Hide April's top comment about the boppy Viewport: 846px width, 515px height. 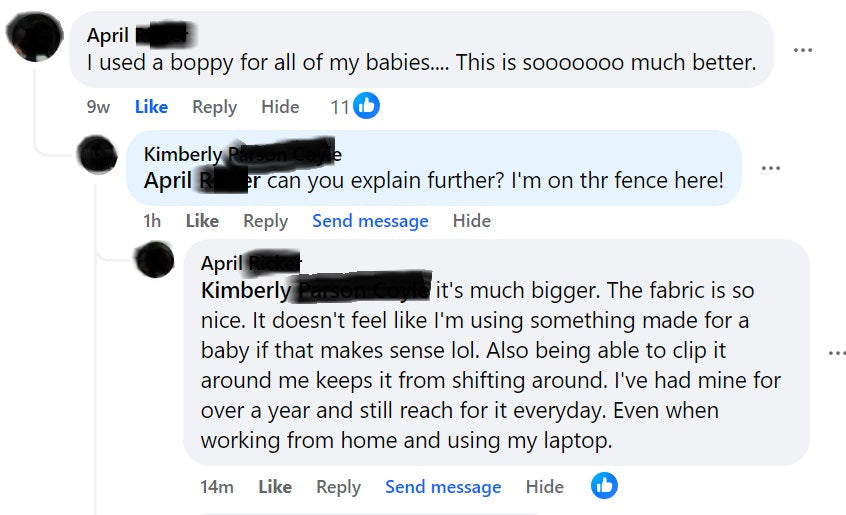[x=280, y=107]
